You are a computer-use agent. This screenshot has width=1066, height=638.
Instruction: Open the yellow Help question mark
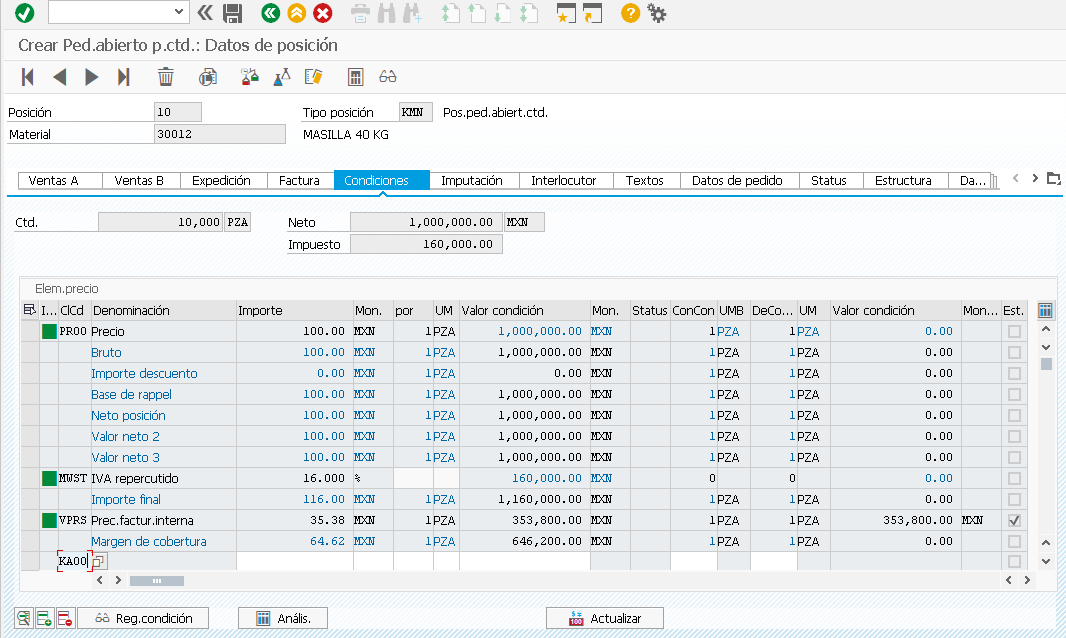point(629,13)
